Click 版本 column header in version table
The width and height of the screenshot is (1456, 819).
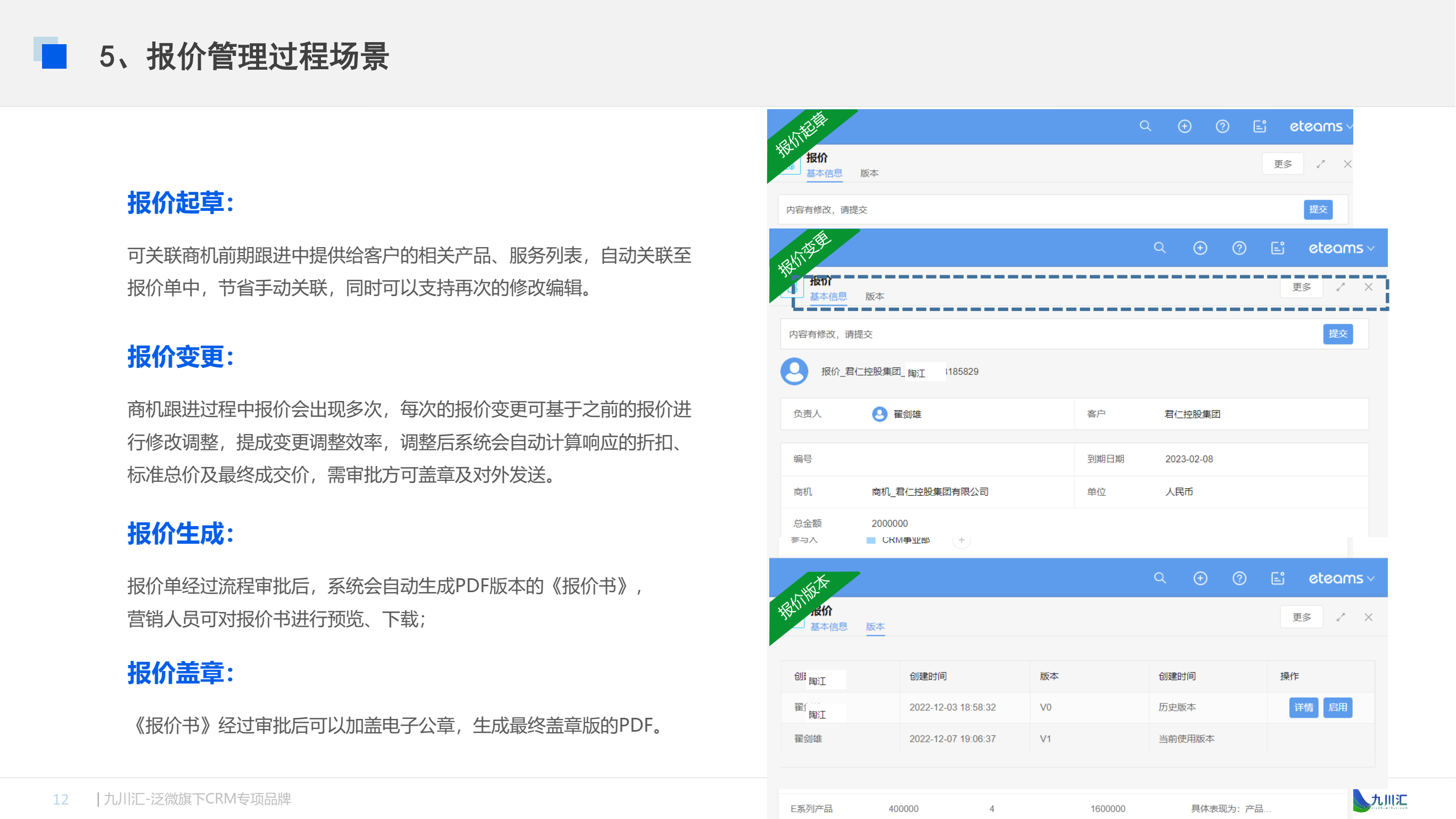click(x=1048, y=676)
